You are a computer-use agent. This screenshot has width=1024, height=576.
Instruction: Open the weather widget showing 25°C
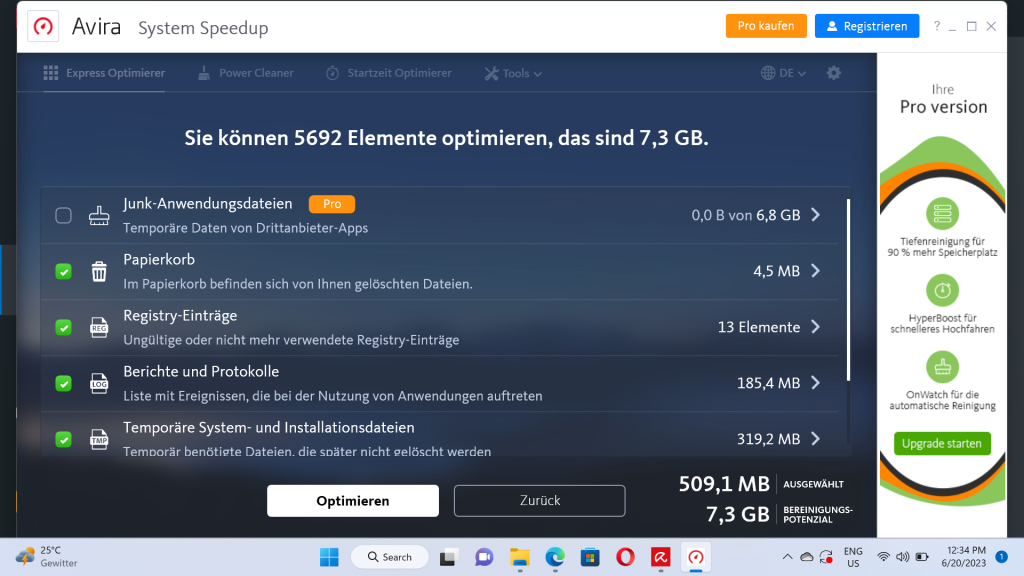pos(47,556)
